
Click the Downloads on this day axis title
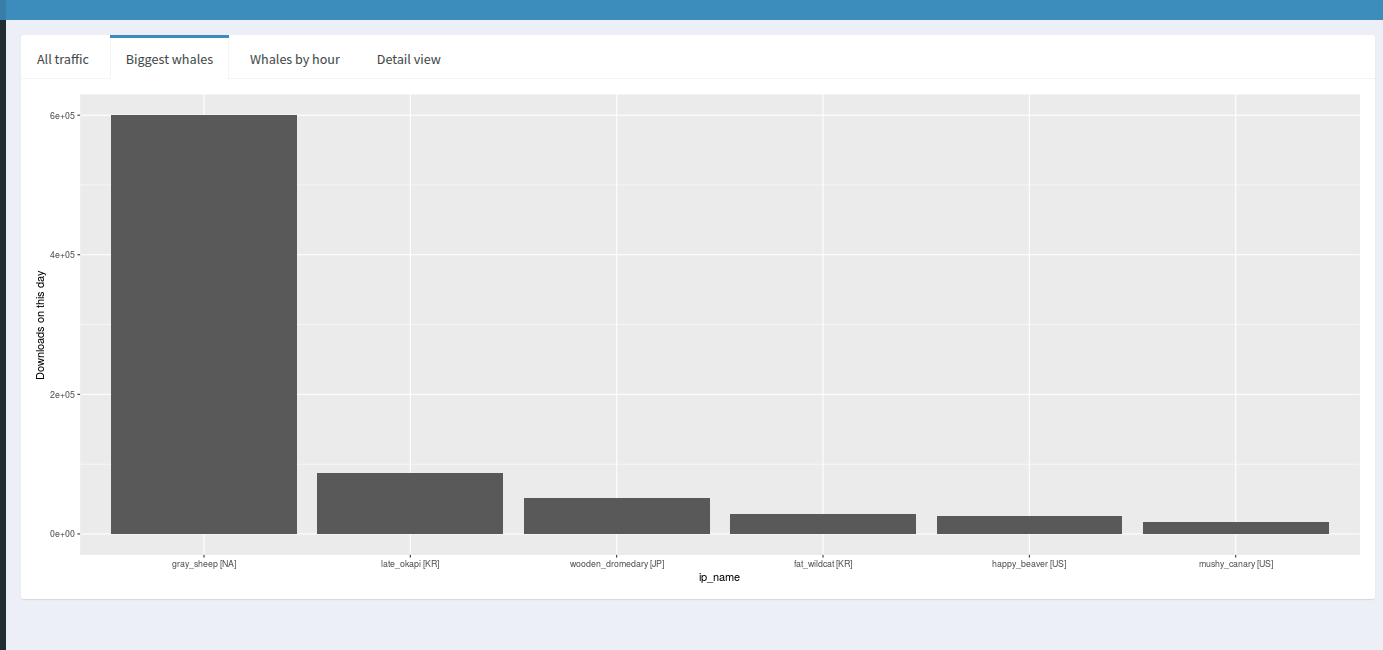pyautogui.click(x=41, y=325)
